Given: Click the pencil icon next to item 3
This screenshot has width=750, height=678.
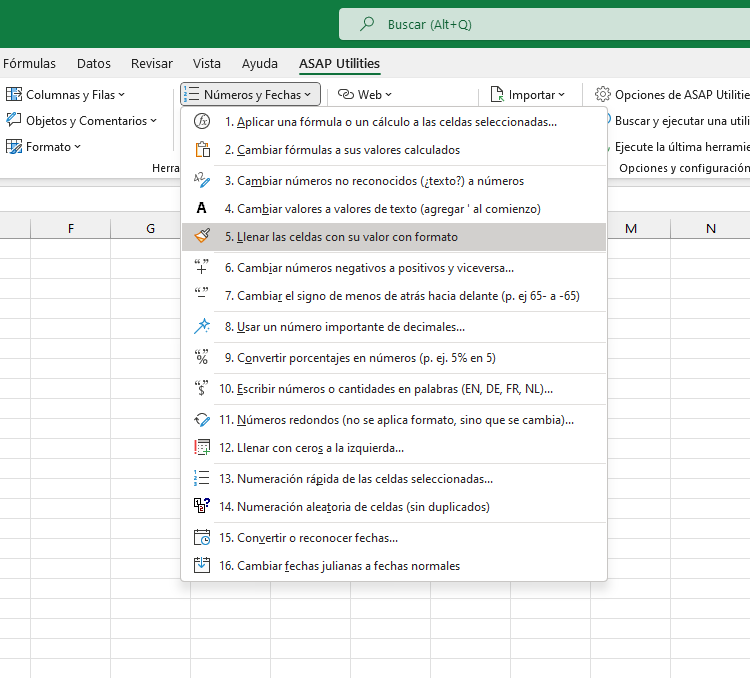Looking at the screenshot, I should point(202,180).
